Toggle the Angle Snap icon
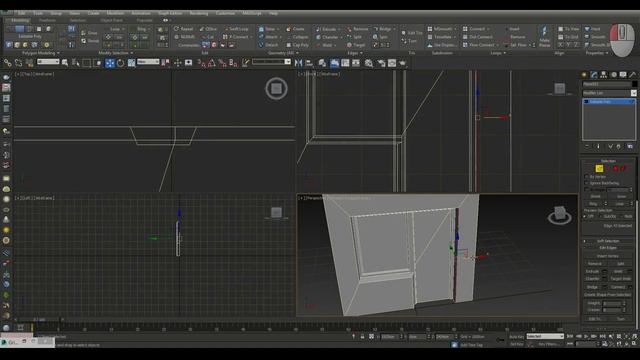Image resolution: width=640 pixels, height=360 pixels. point(212,63)
